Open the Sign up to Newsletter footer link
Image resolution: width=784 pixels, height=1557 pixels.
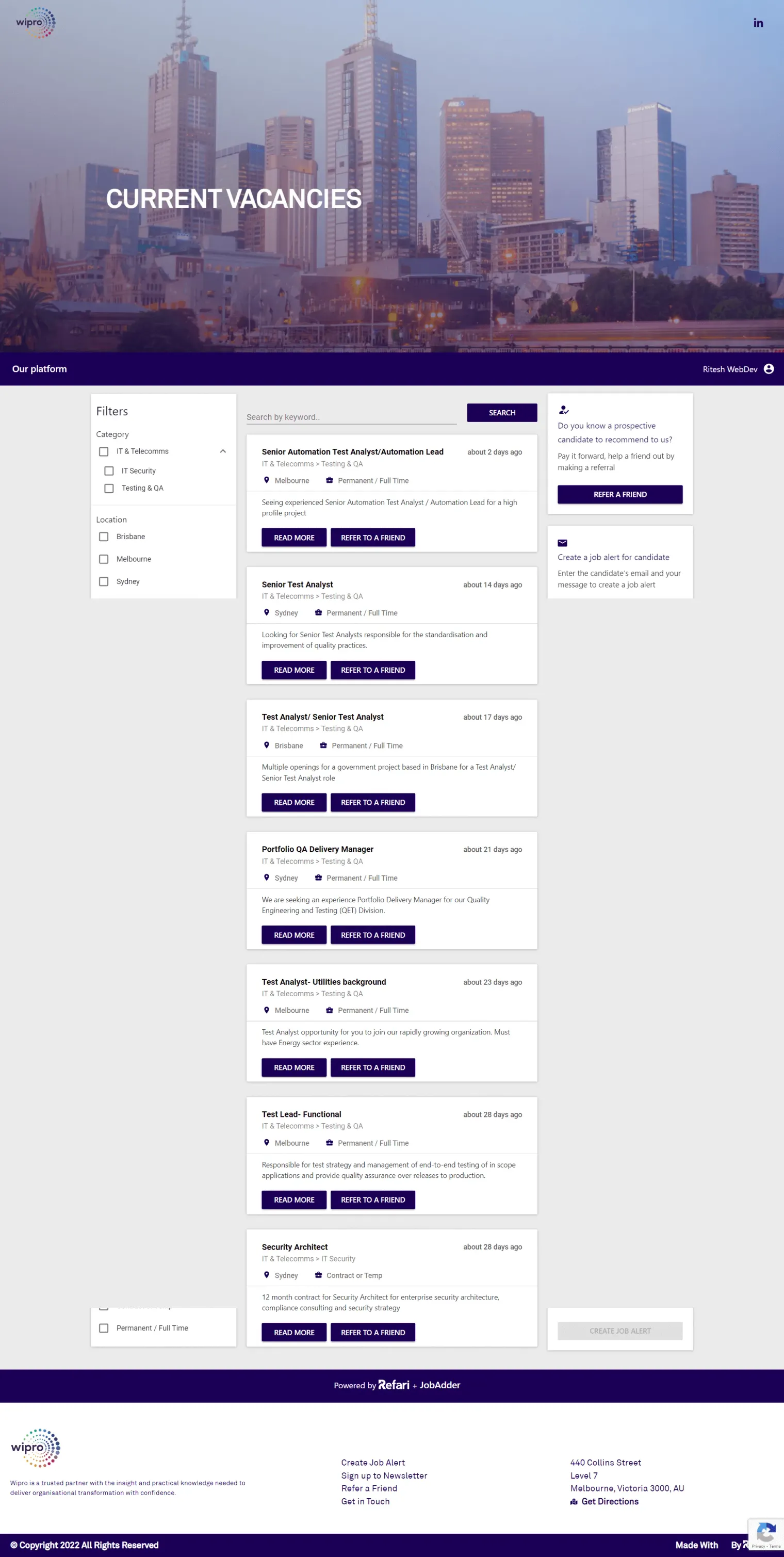[384, 1475]
